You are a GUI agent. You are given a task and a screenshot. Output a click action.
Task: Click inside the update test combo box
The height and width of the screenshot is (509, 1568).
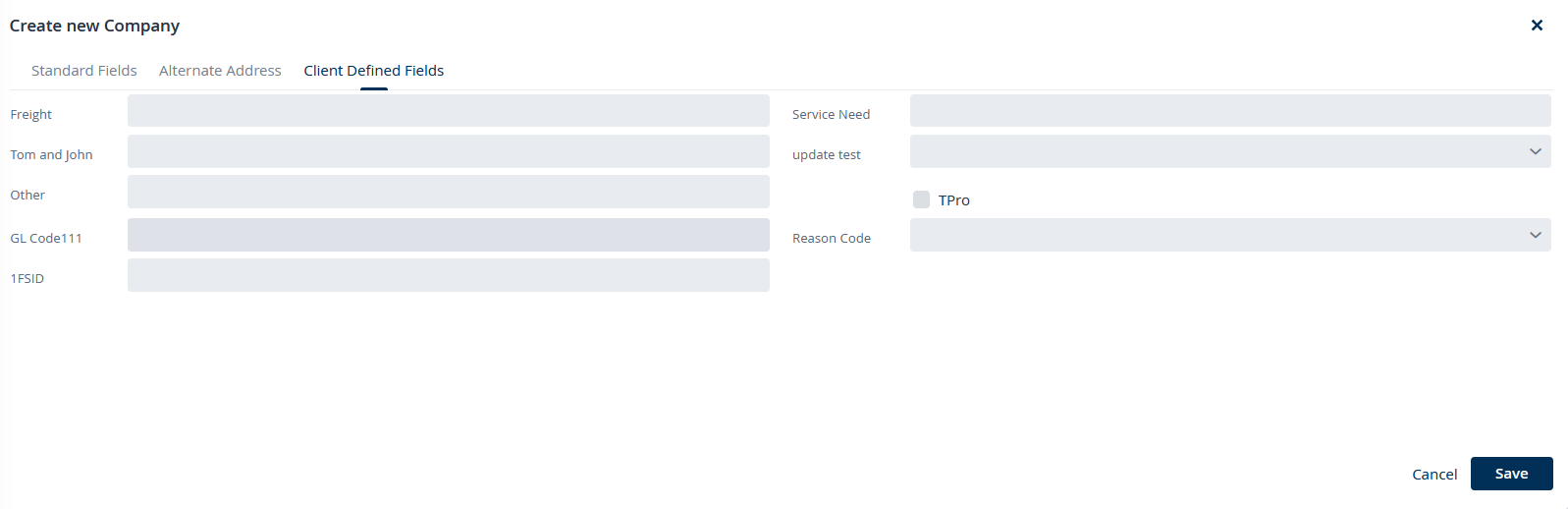pyautogui.click(x=1217, y=151)
